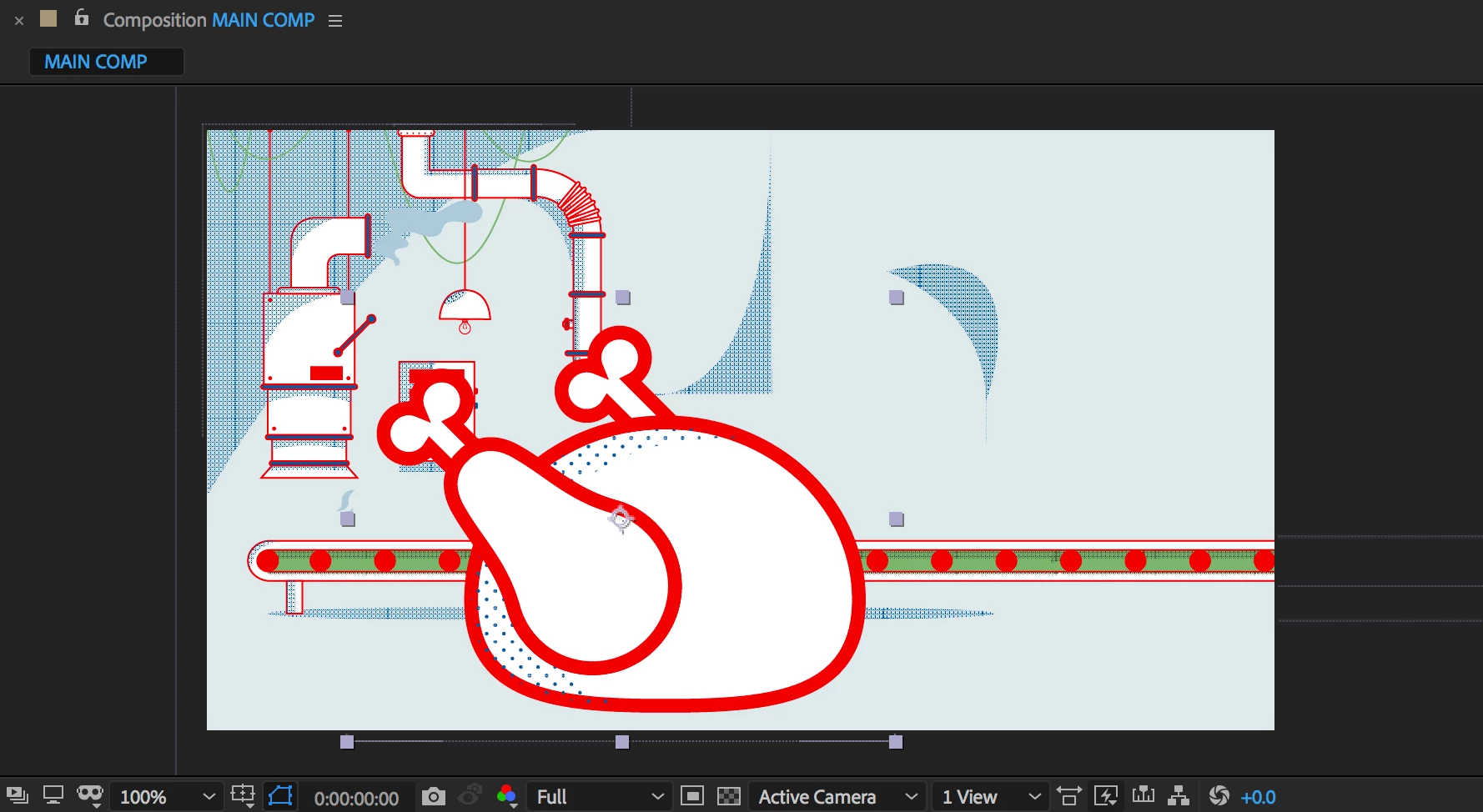Open grid and guide options

(x=243, y=796)
